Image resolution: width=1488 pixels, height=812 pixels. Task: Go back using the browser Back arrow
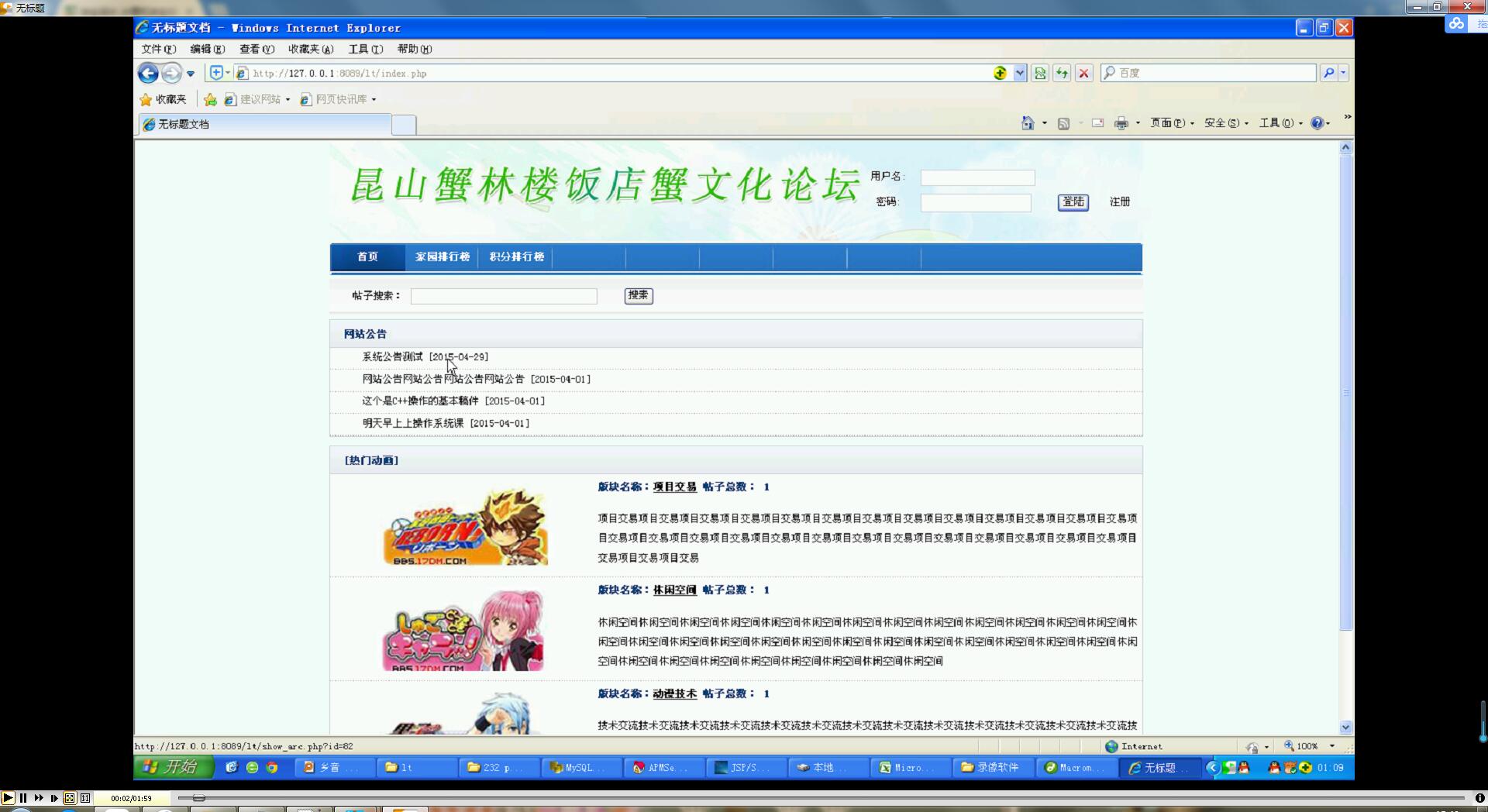(148, 73)
